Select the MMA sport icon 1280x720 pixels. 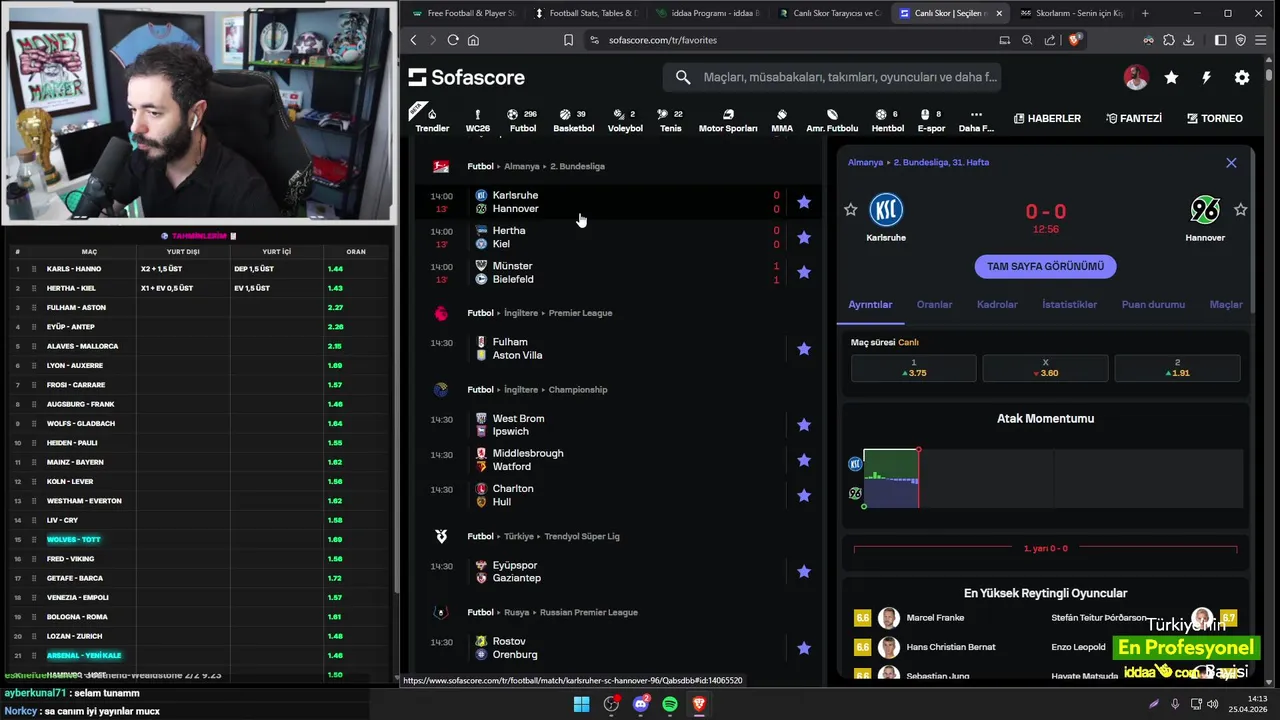click(x=782, y=120)
